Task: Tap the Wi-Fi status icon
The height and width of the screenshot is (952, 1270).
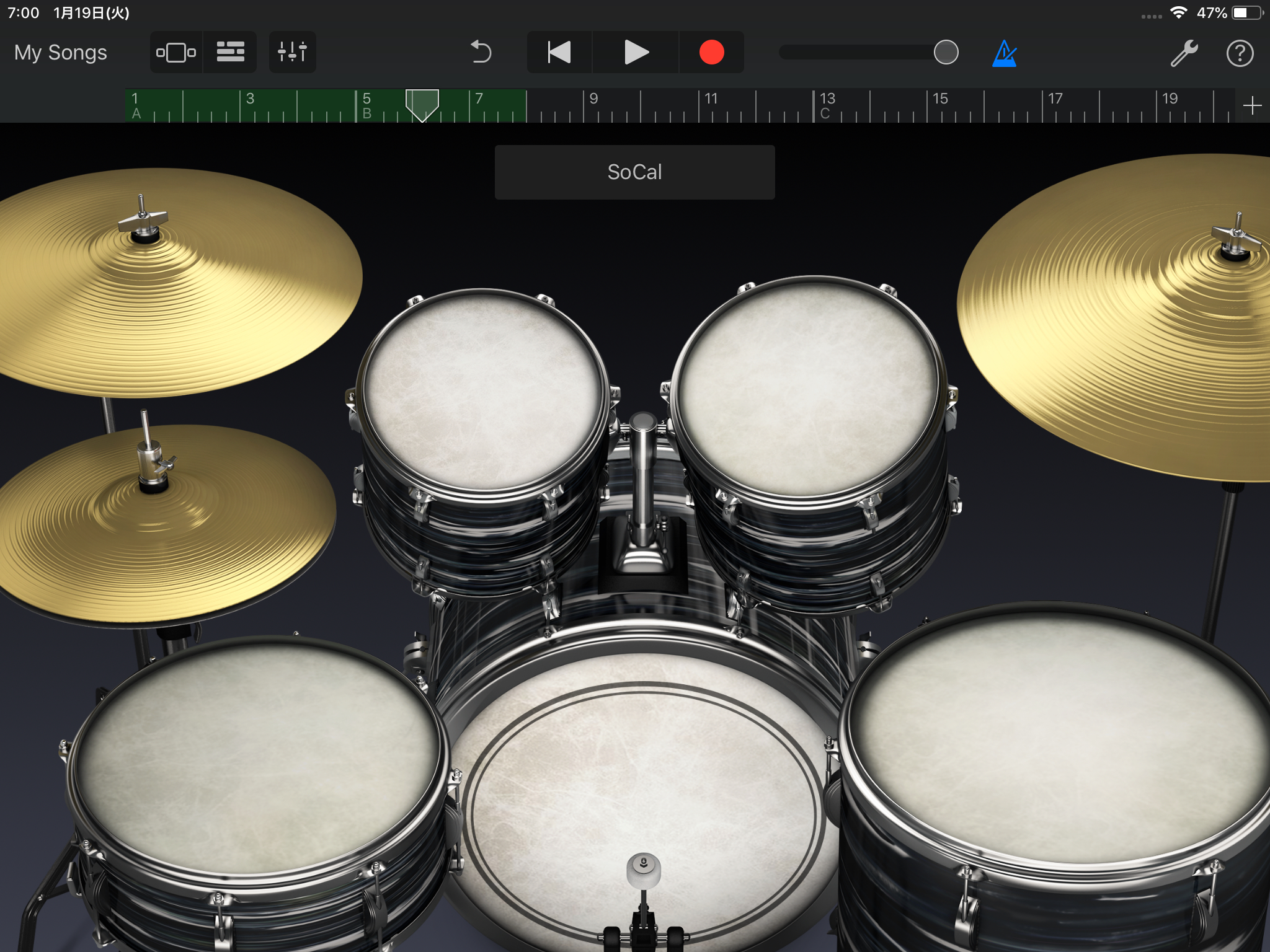Action: point(1178,12)
